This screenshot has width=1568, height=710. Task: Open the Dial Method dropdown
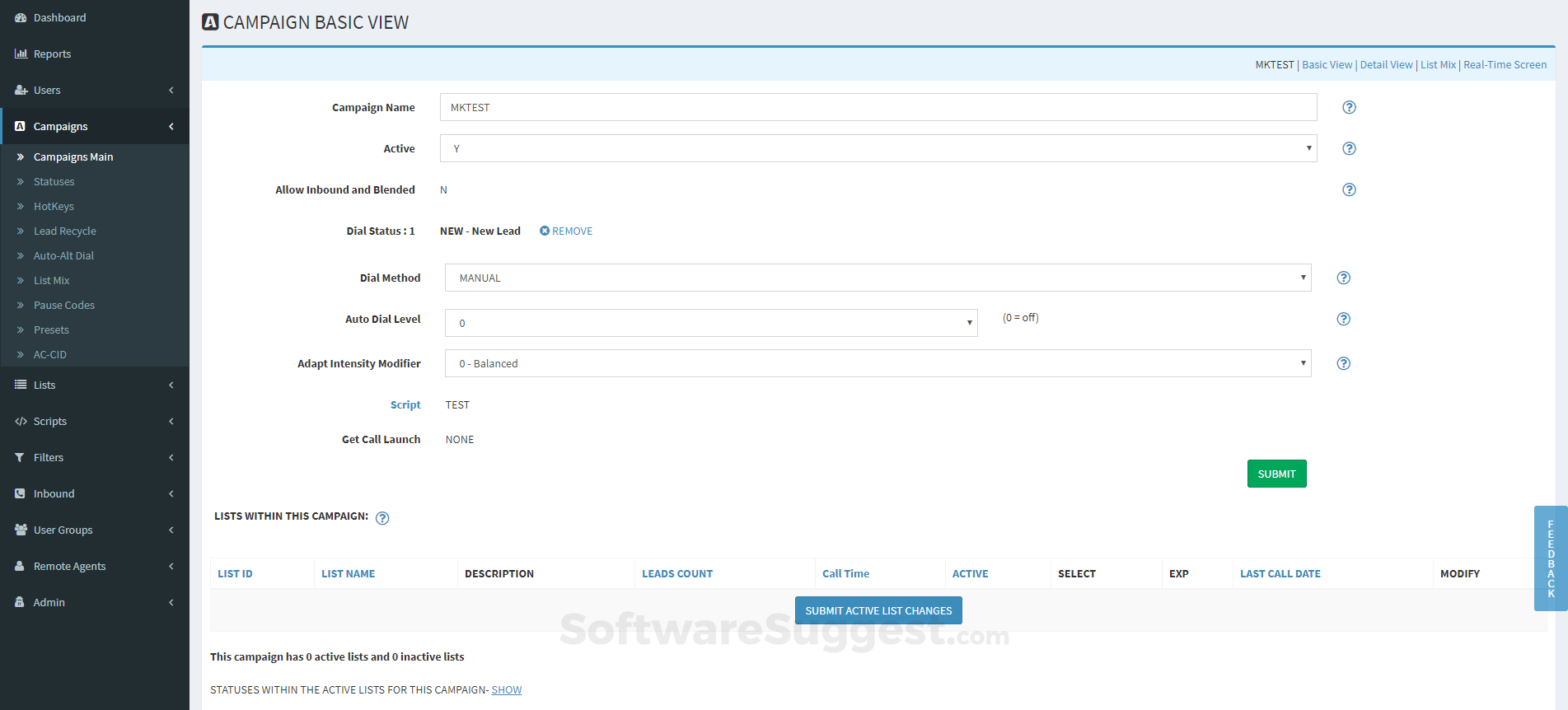click(x=878, y=278)
